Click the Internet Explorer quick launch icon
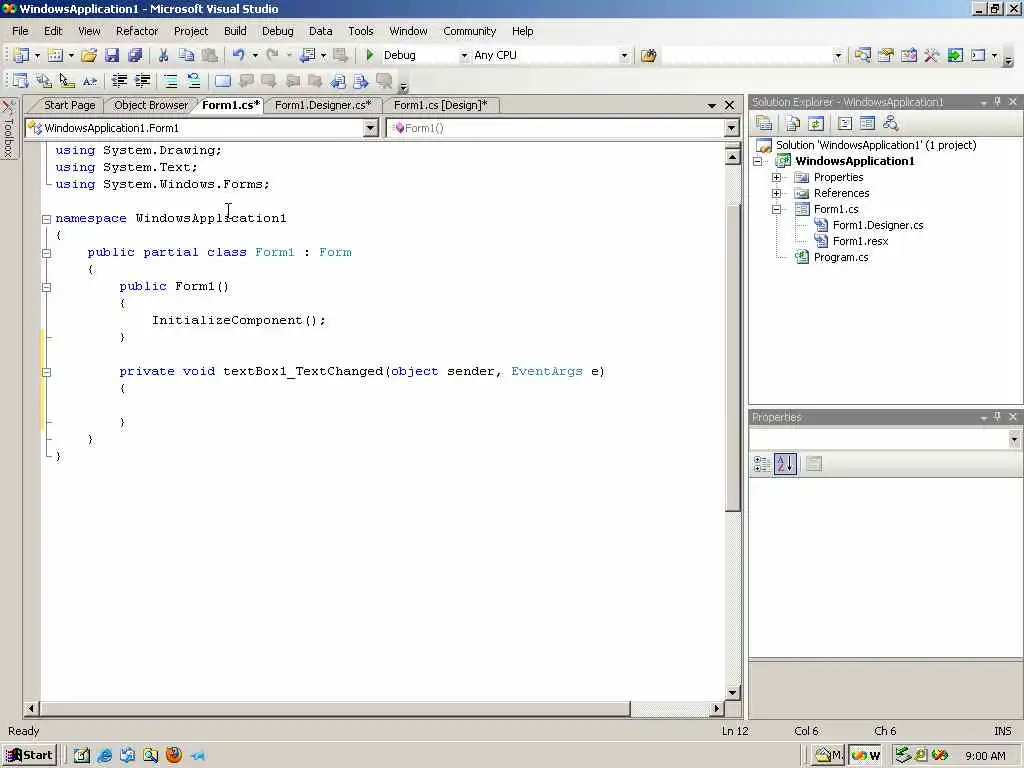Viewport: 1024px width, 768px height. 104,756
